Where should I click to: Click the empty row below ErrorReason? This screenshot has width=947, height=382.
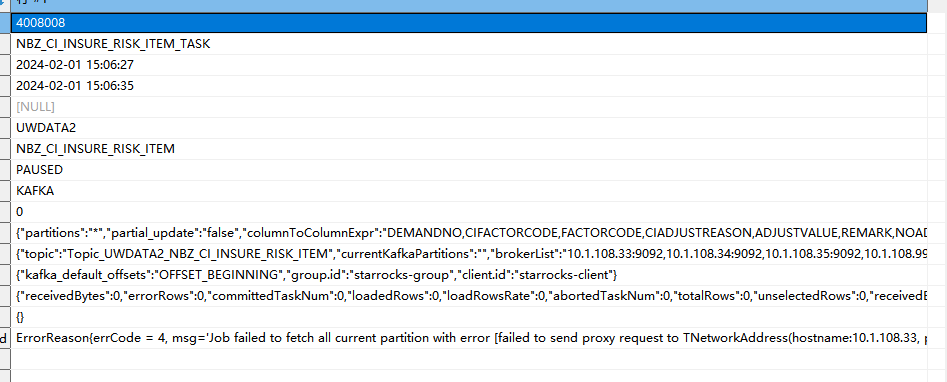(x=469, y=359)
